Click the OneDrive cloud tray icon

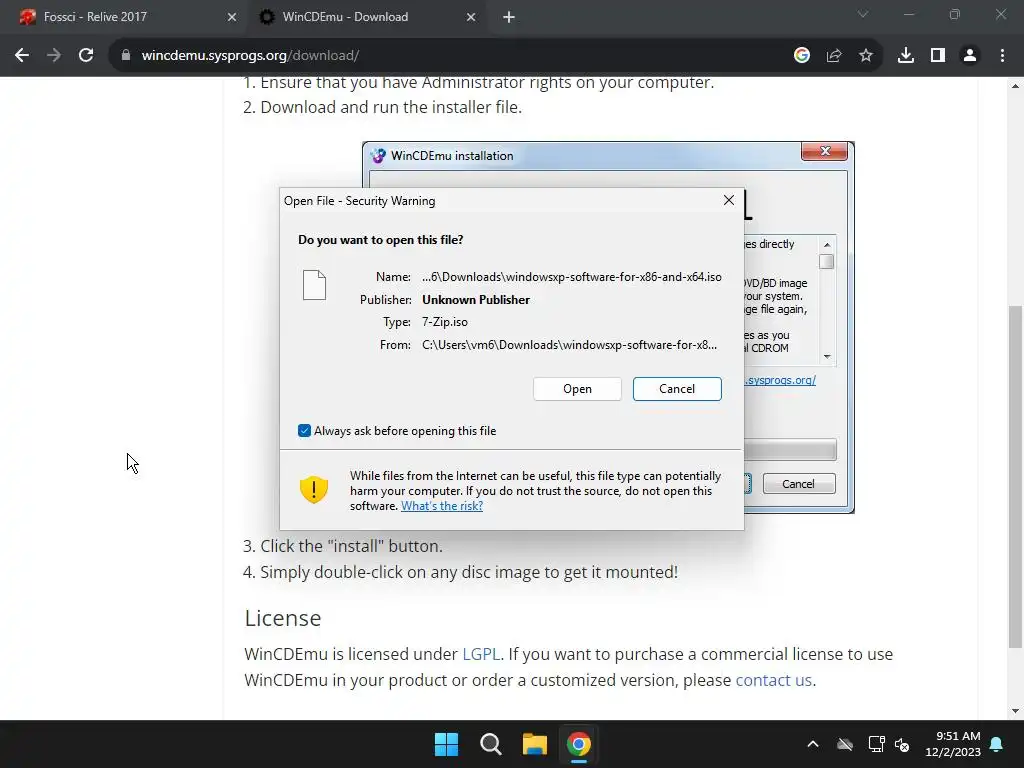coord(845,744)
